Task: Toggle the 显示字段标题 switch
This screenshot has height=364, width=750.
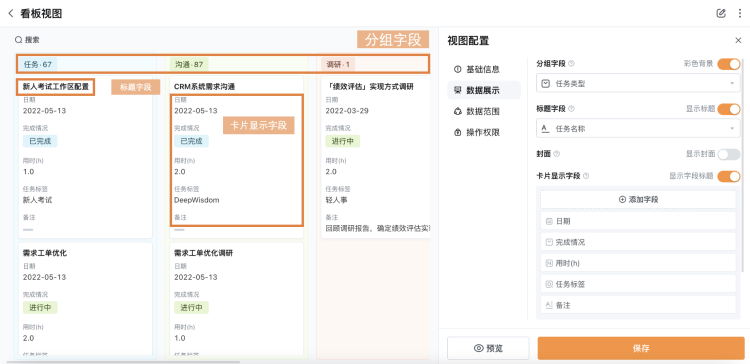Action: tap(728, 176)
